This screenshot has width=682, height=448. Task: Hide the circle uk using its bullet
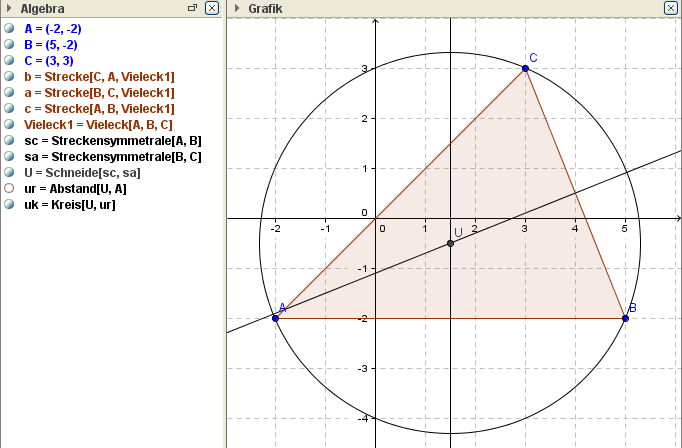[x=9, y=204]
